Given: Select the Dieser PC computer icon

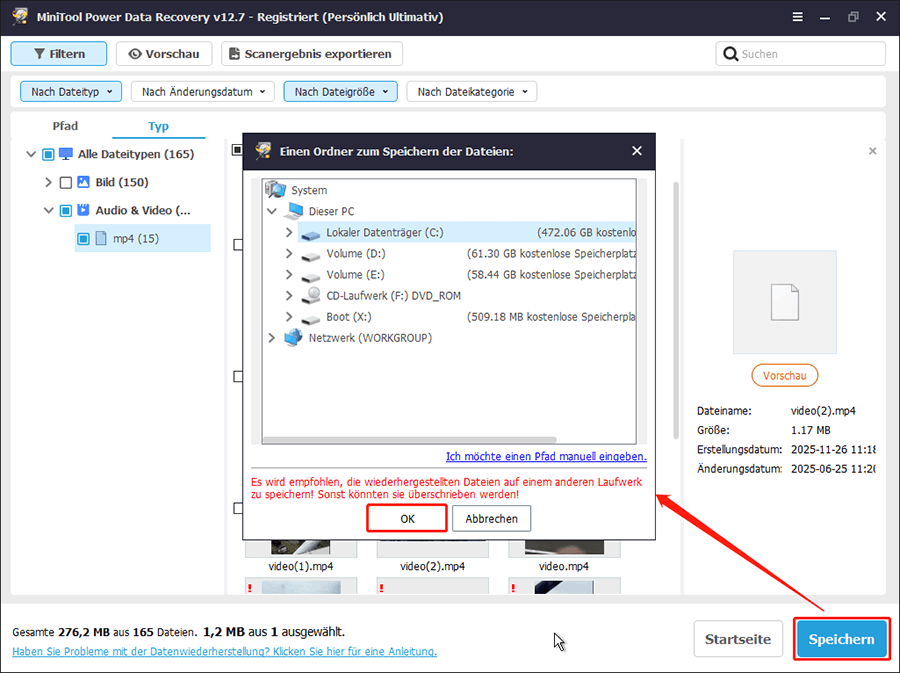Looking at the screenshot, I should (x=295, y=212).
